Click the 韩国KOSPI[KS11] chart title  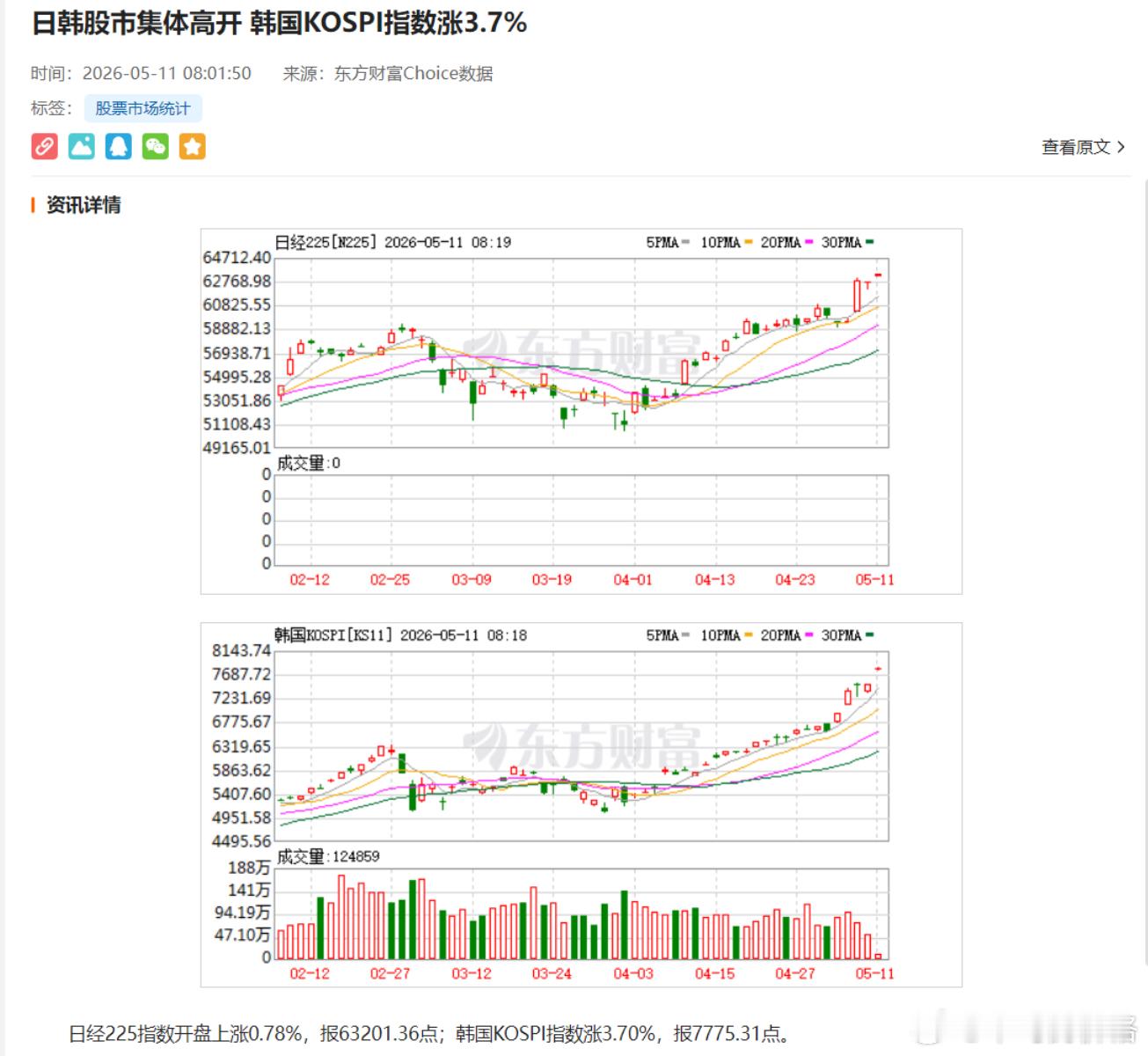(333, 634)
